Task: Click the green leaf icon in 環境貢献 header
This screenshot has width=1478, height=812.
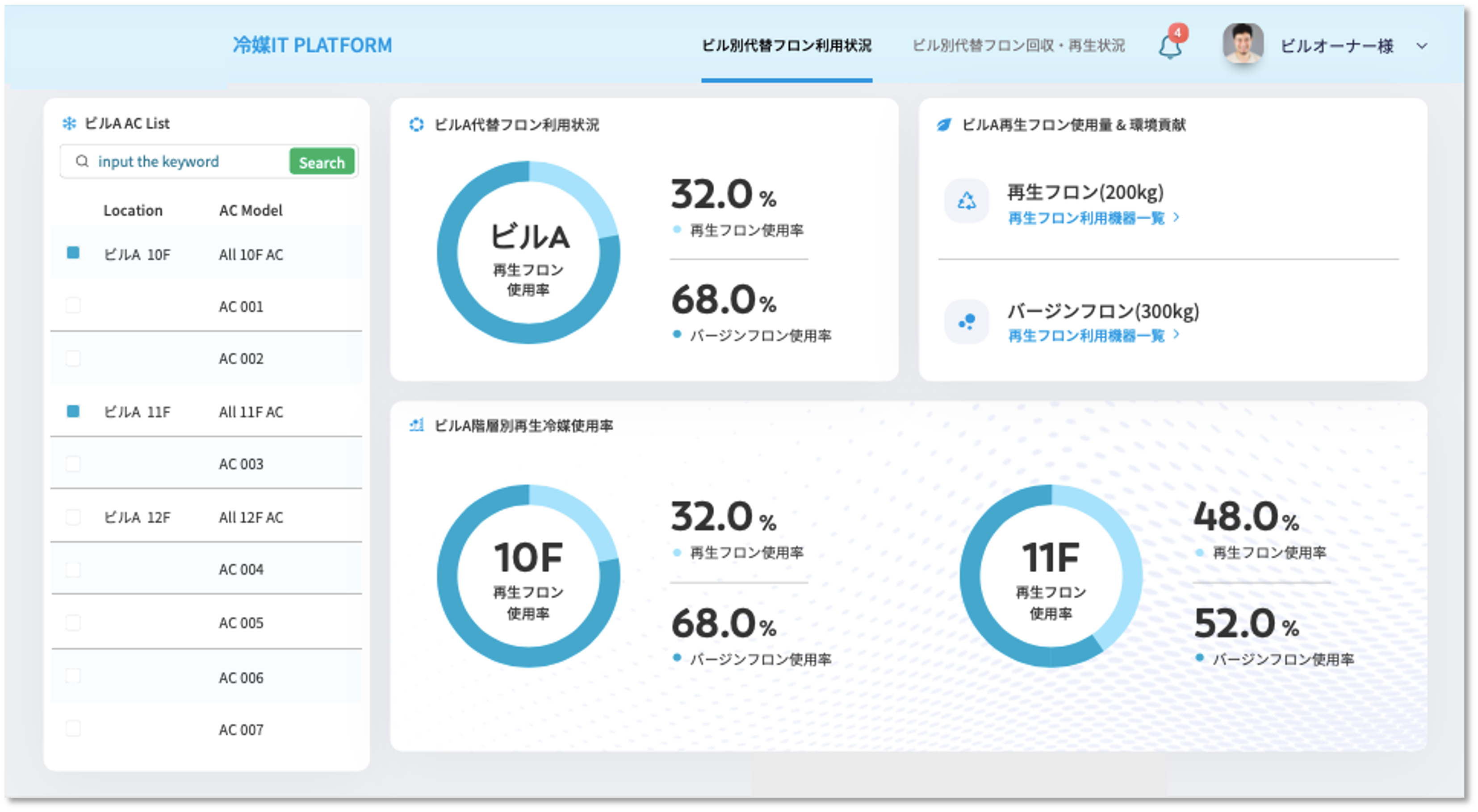Action: point(943,125)
